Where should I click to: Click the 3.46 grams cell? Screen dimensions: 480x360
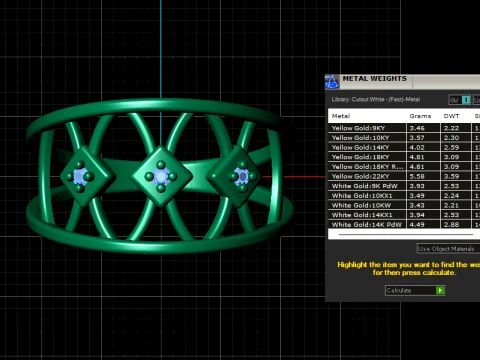point(423,128)
